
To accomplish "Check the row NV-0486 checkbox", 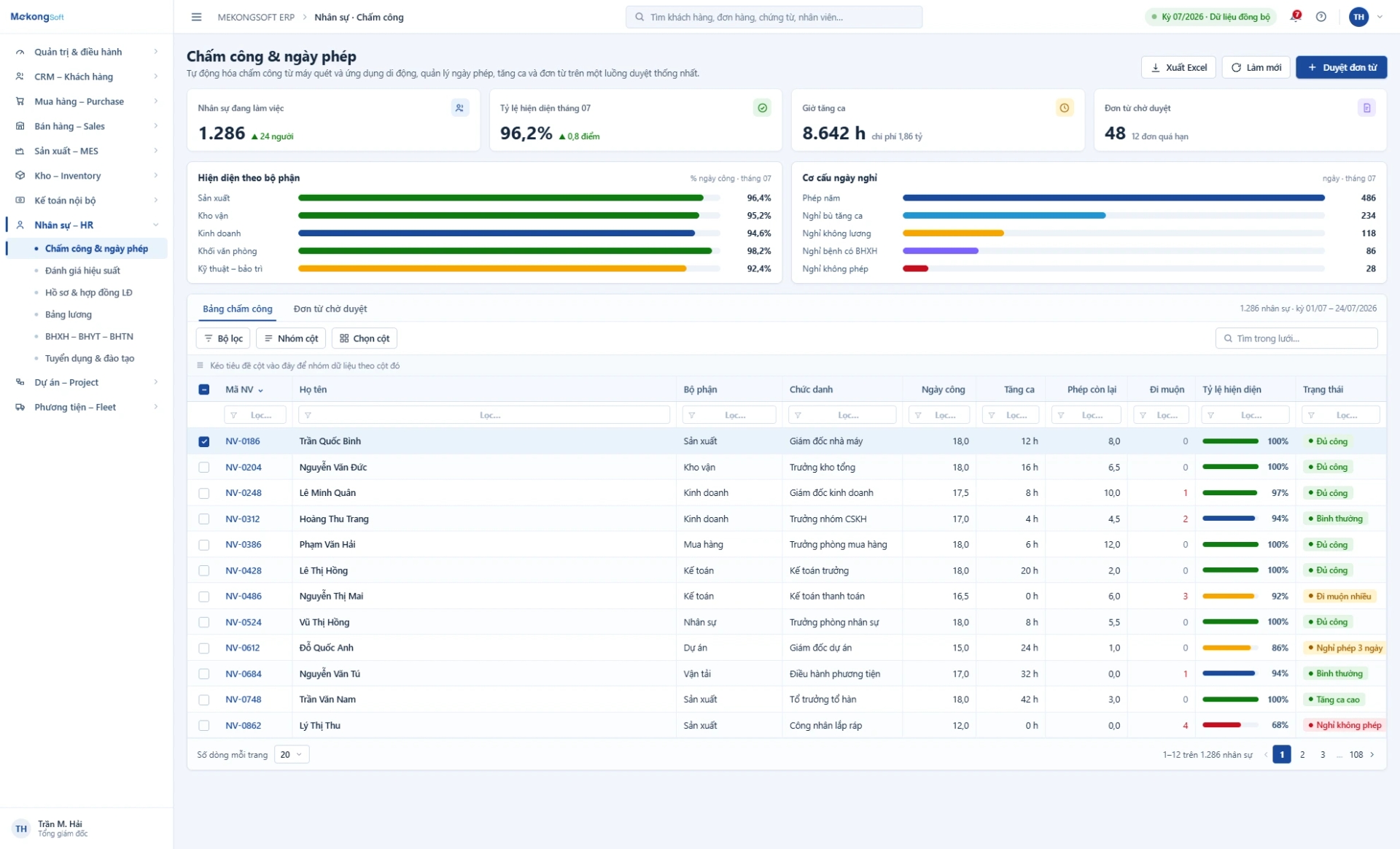I will tap(204, 597).
